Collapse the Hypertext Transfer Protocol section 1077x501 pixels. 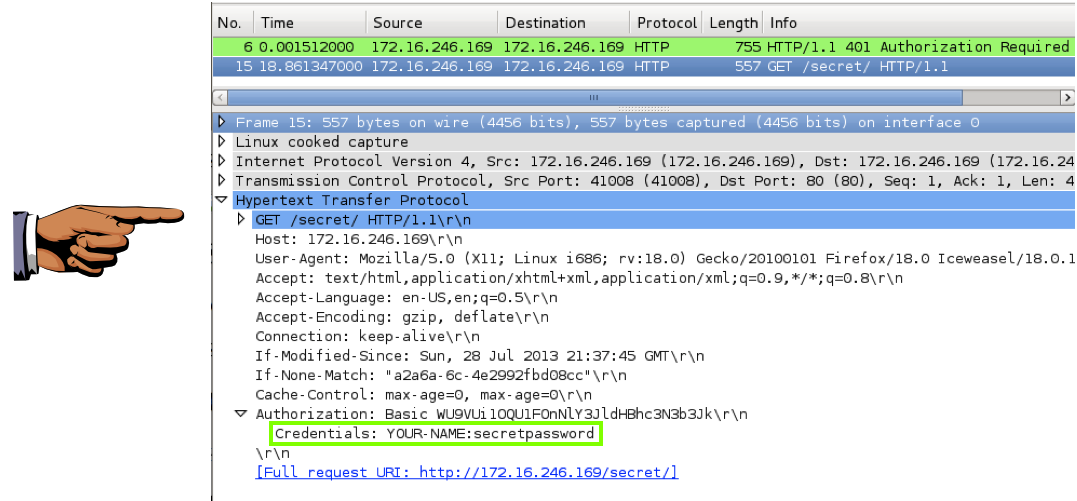click(x=222, y=200)
